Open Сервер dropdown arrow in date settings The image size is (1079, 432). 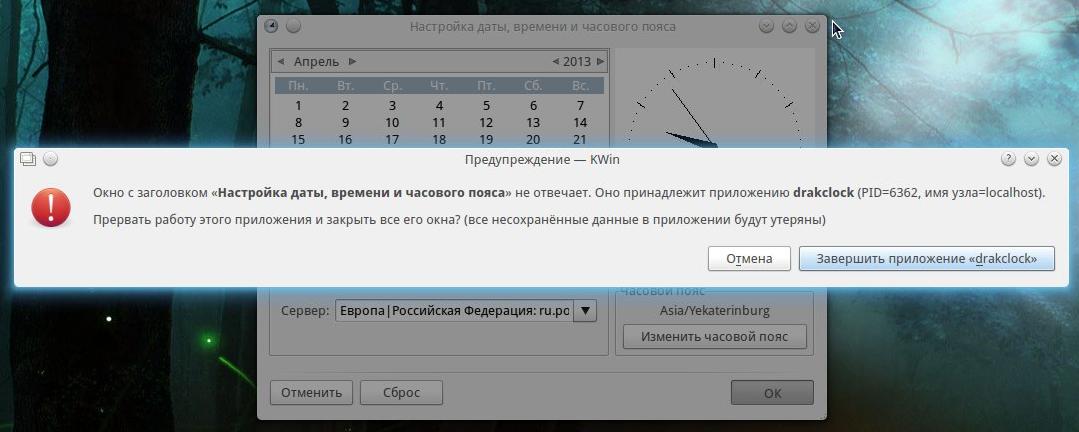tap(585, 310)
